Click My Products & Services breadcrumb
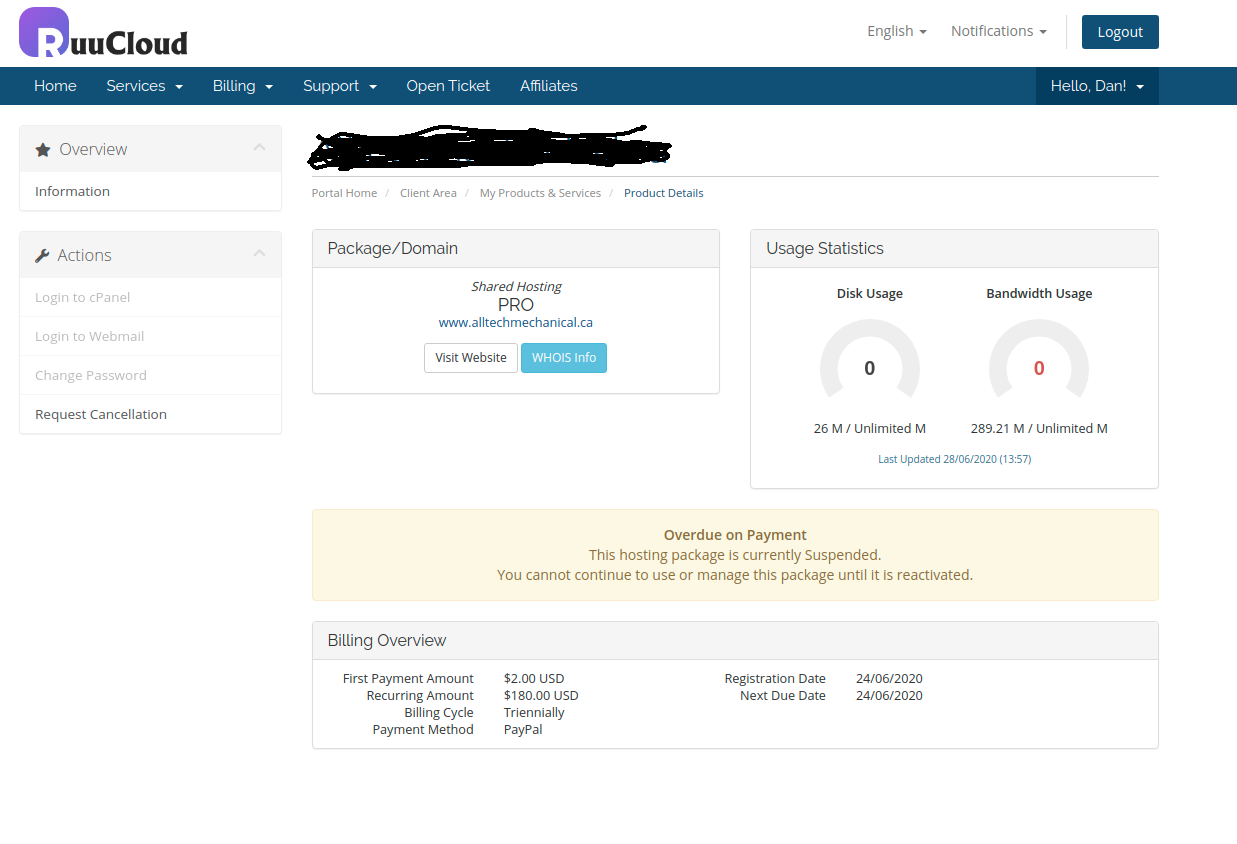Viewport: 1237px width, 844px height. 540,193
